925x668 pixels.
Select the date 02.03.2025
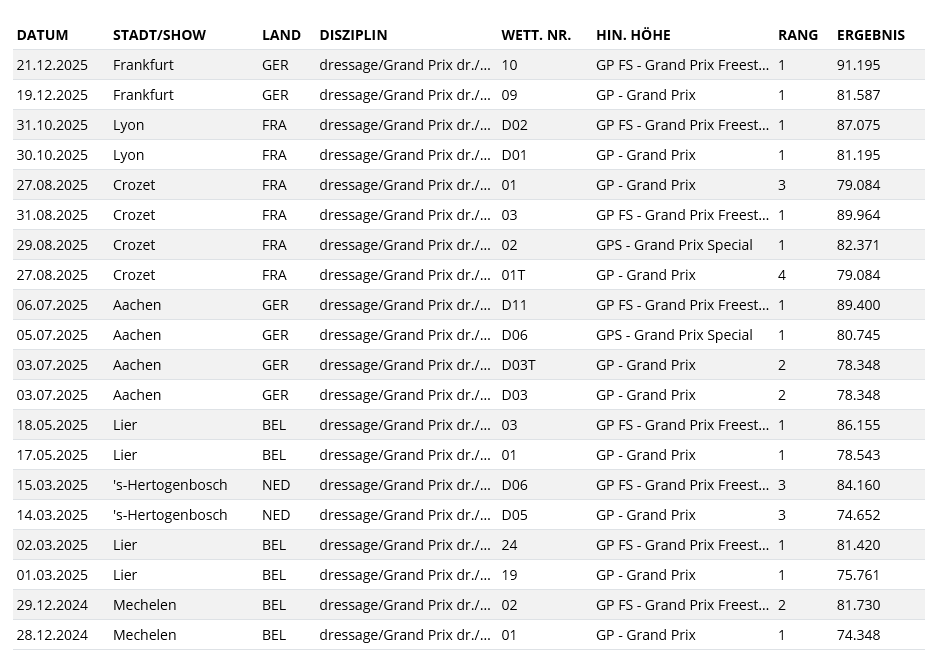tap(52, 545)
